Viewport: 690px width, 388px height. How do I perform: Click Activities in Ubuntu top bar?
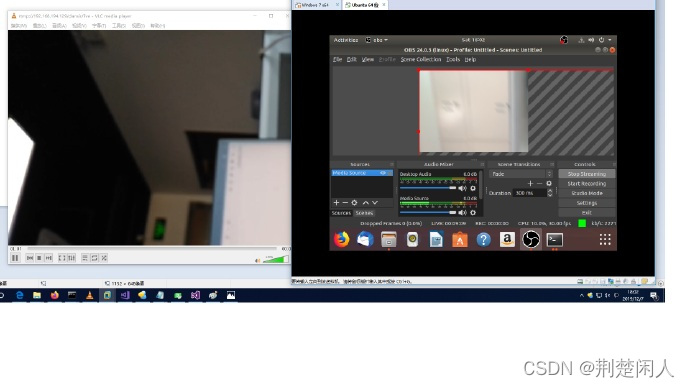[x=346, y=40]
